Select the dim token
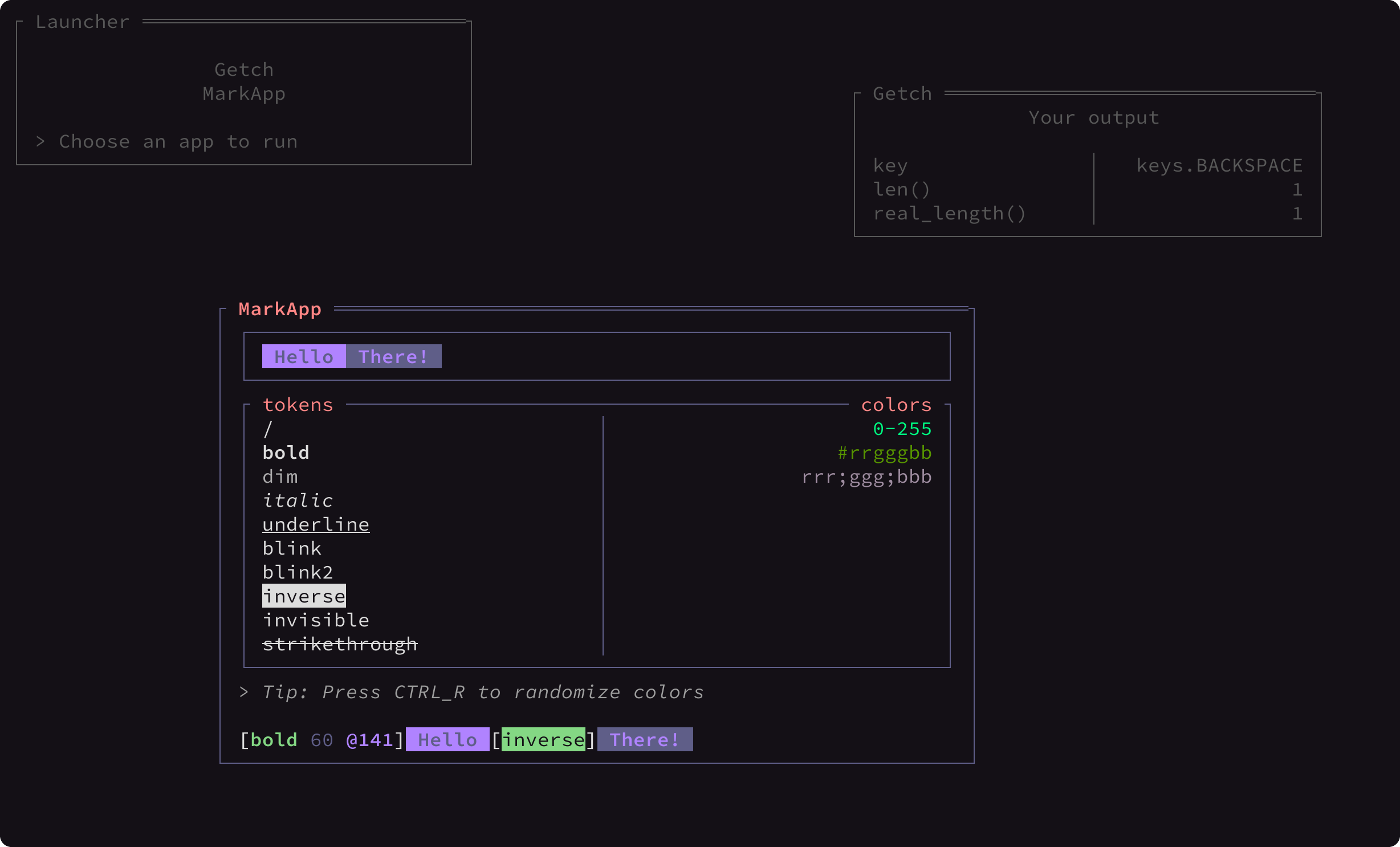 280,477
